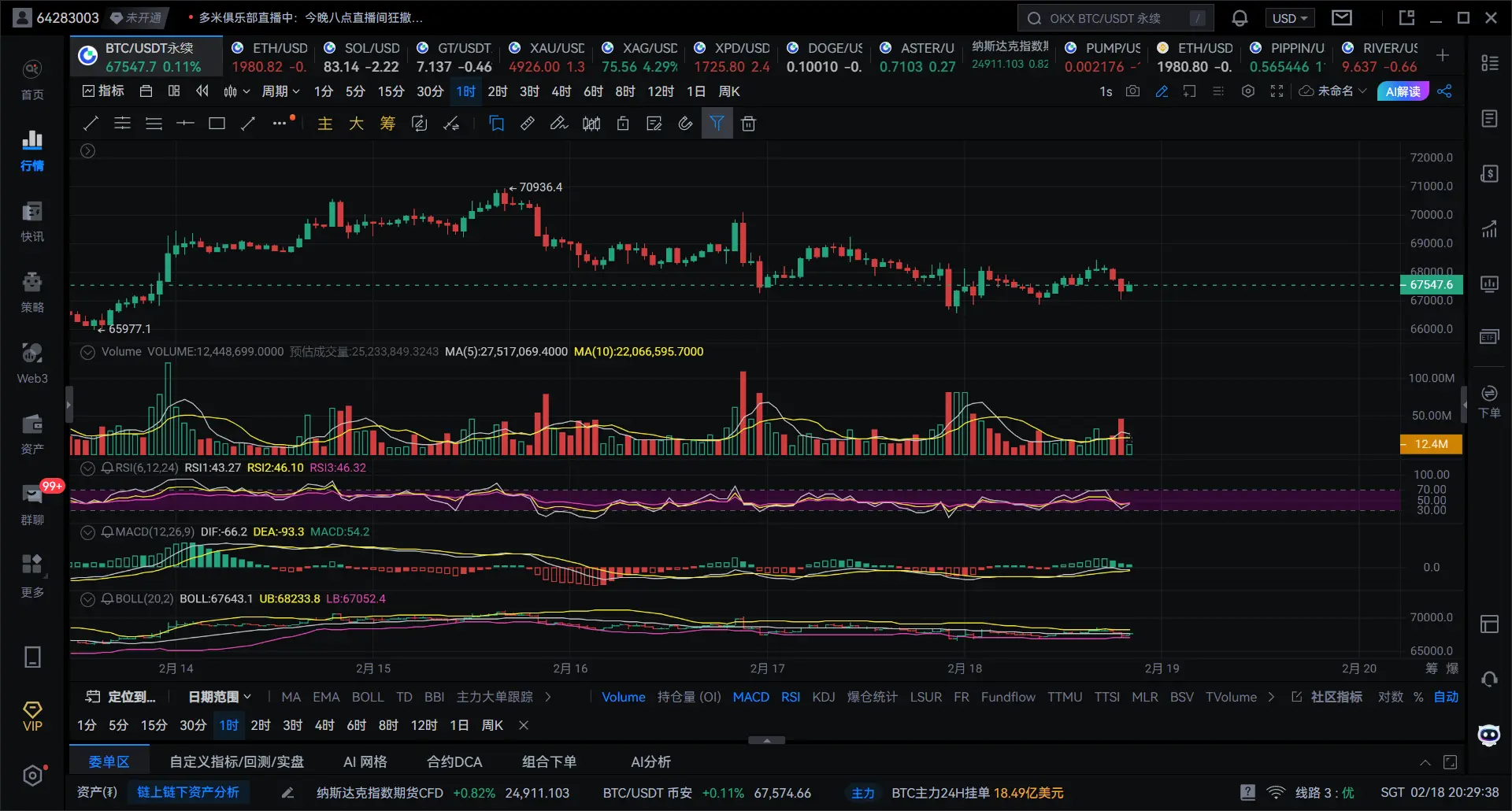This screenshot has height=811, width=1512.
Task: Collapse the Volume panel header circle
Action: (x=87, y=352)
